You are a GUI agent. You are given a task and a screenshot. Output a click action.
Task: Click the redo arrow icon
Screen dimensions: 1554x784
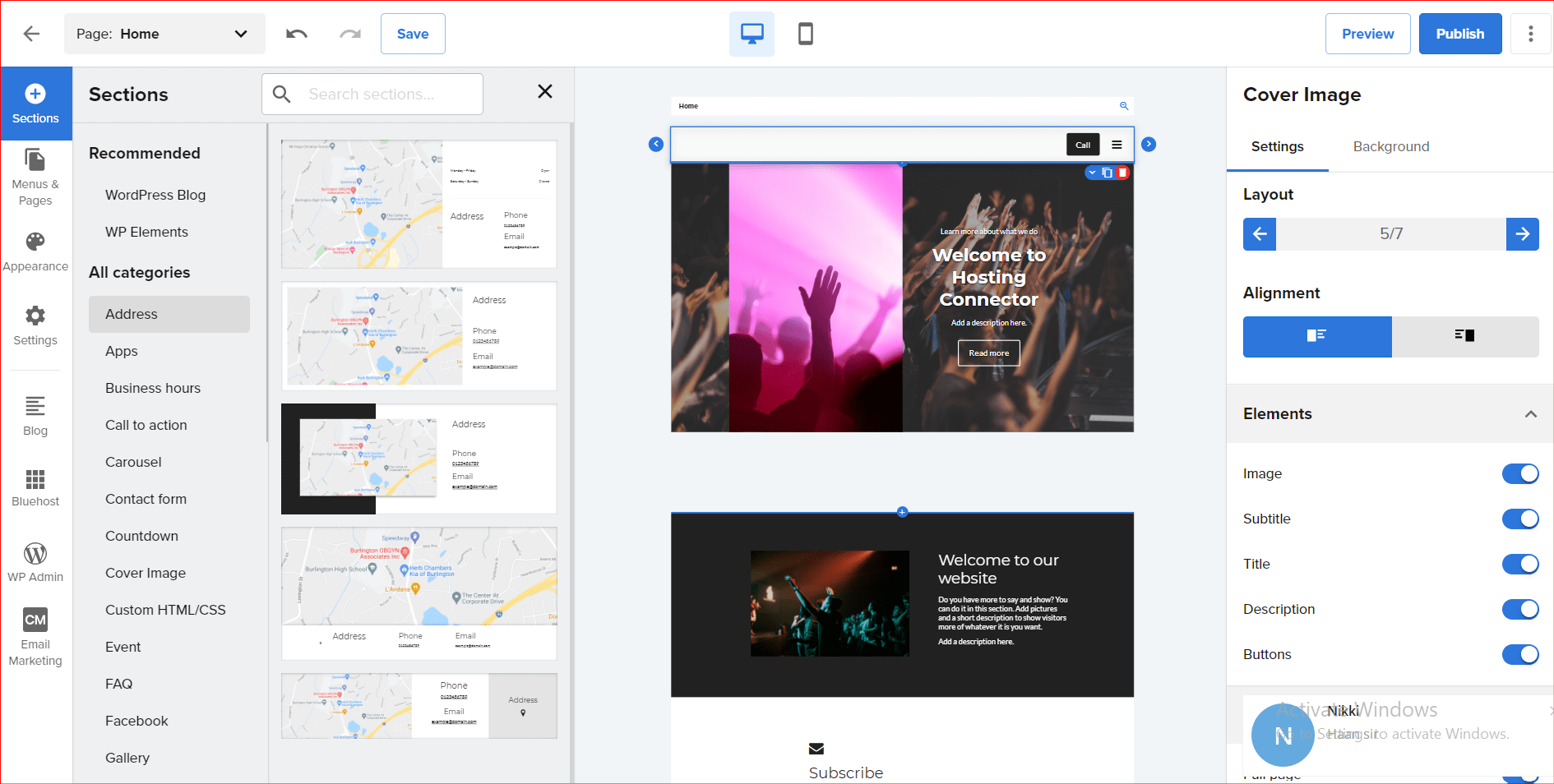coord(350,34)
